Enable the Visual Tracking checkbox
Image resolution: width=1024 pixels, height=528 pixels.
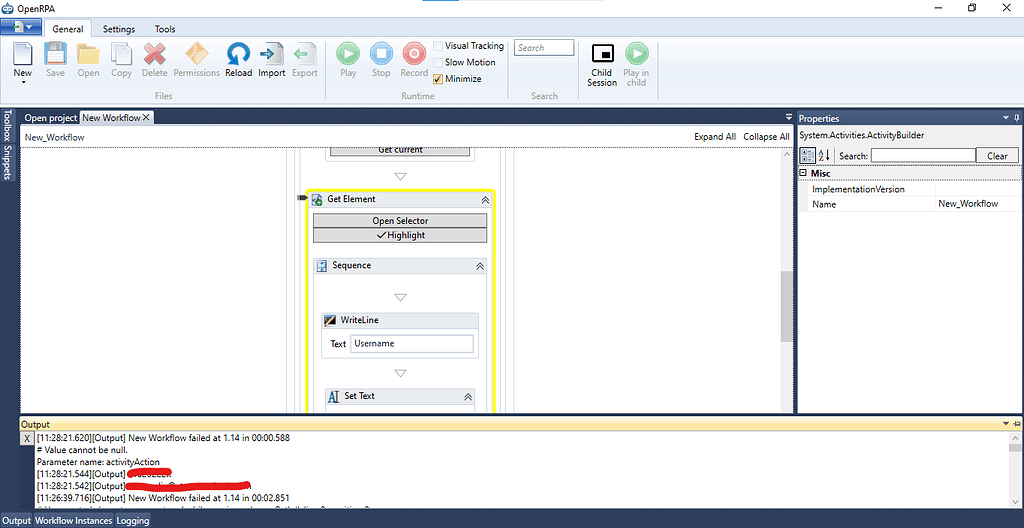439,46
